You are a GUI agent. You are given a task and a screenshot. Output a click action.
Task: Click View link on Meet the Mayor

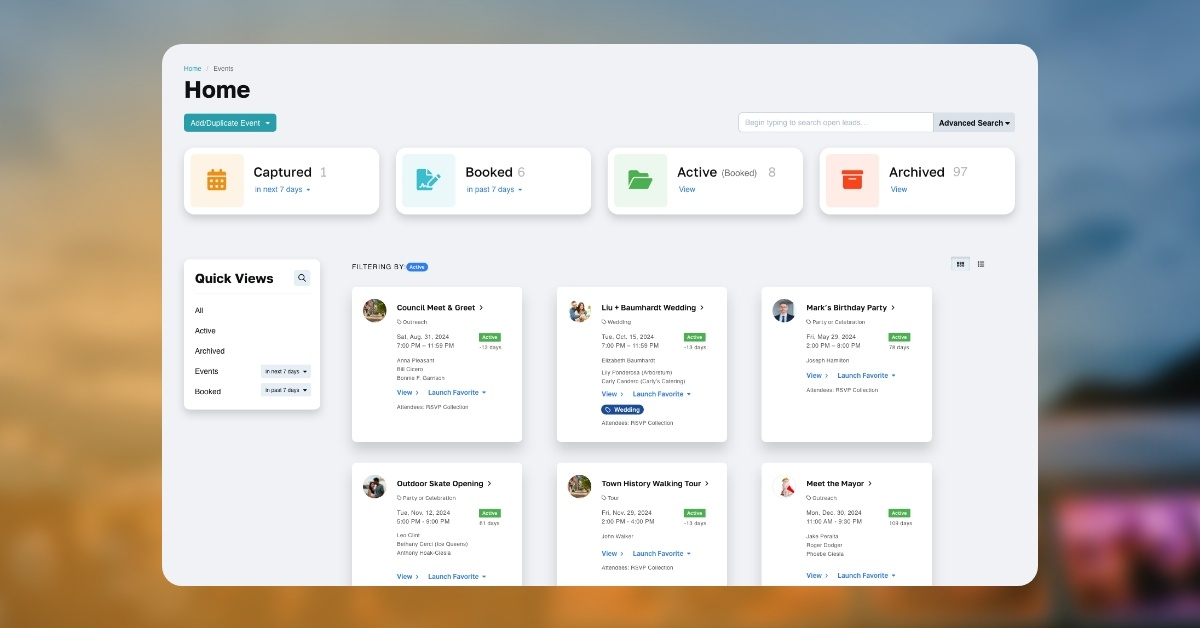click(x=815, y=575)
